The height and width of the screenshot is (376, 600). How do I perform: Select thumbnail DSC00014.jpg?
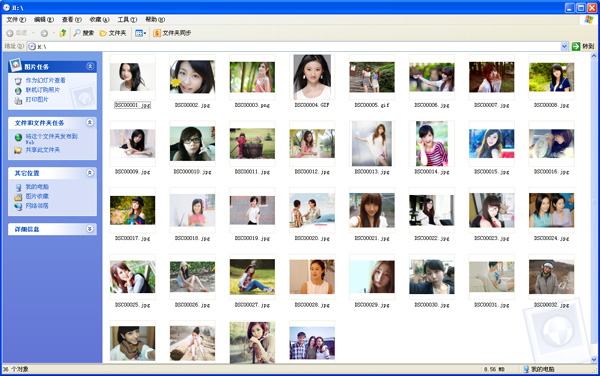pyautogui.click(x=432, y=143)
